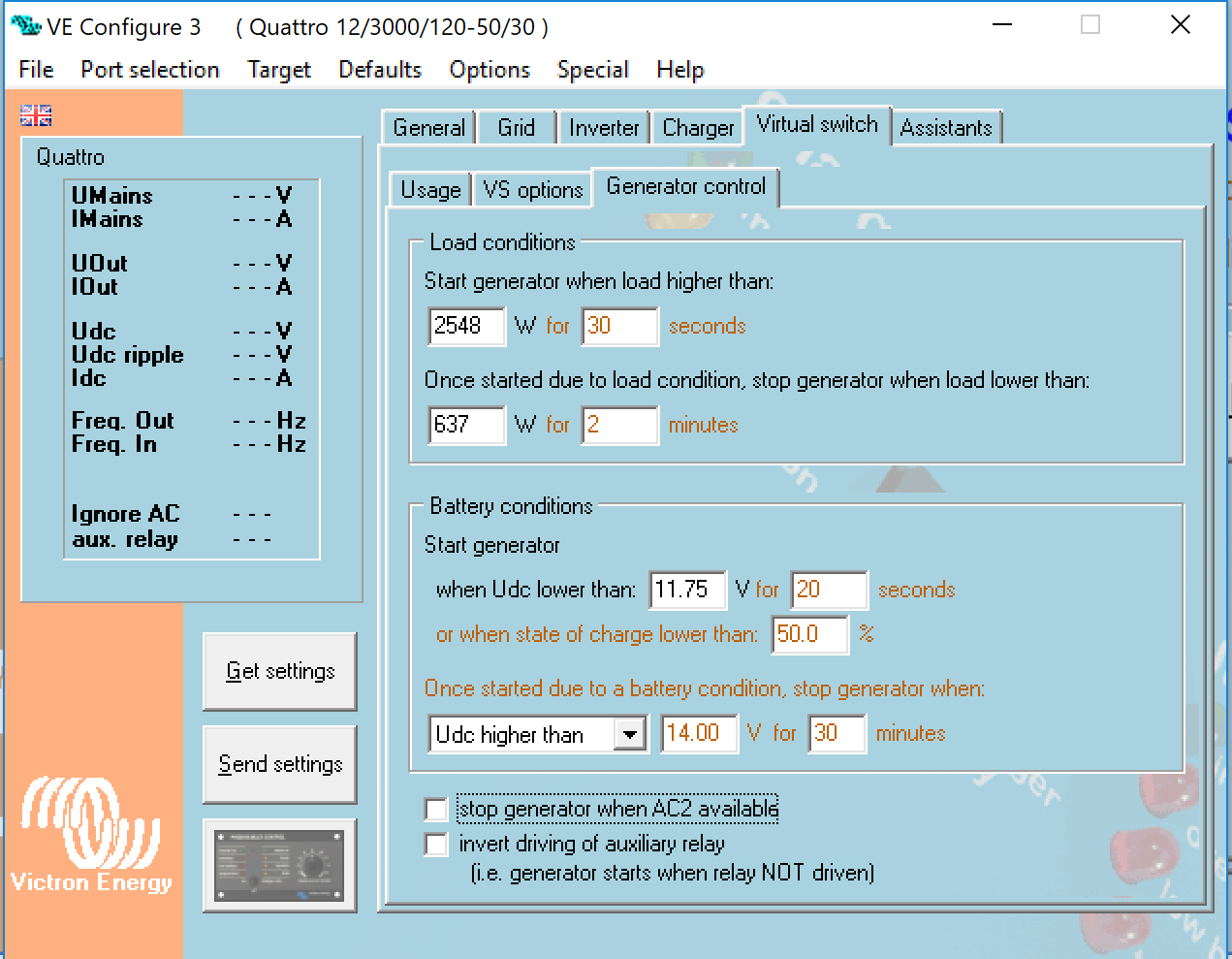Click the VE Configure title bar icon
The width and height of the screenshot is (1232, 959).
tap(26, 26)
